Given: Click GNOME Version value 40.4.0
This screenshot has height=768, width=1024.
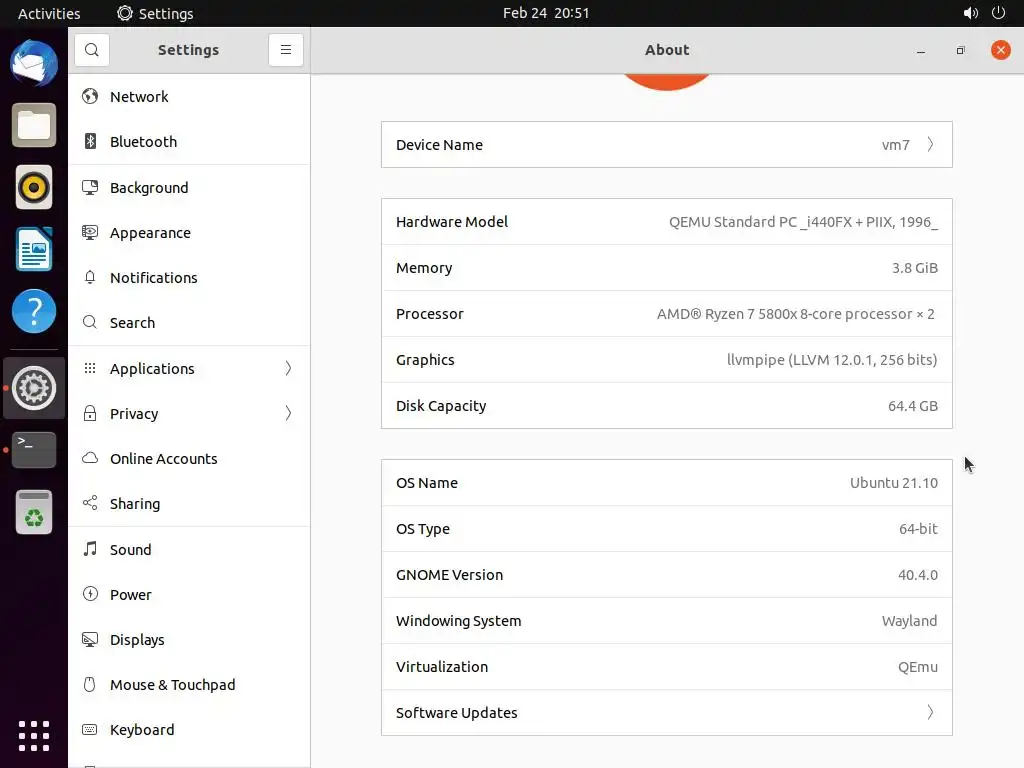Looking at the screenshot, I should click(918, 575).
